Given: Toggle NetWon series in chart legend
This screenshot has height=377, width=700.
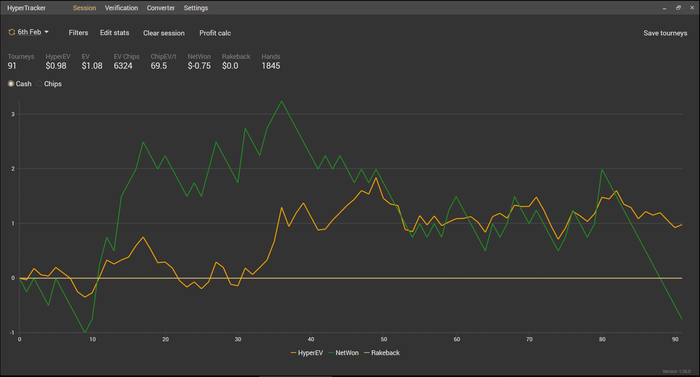Looking at the screenshot, I should [343, 353].
